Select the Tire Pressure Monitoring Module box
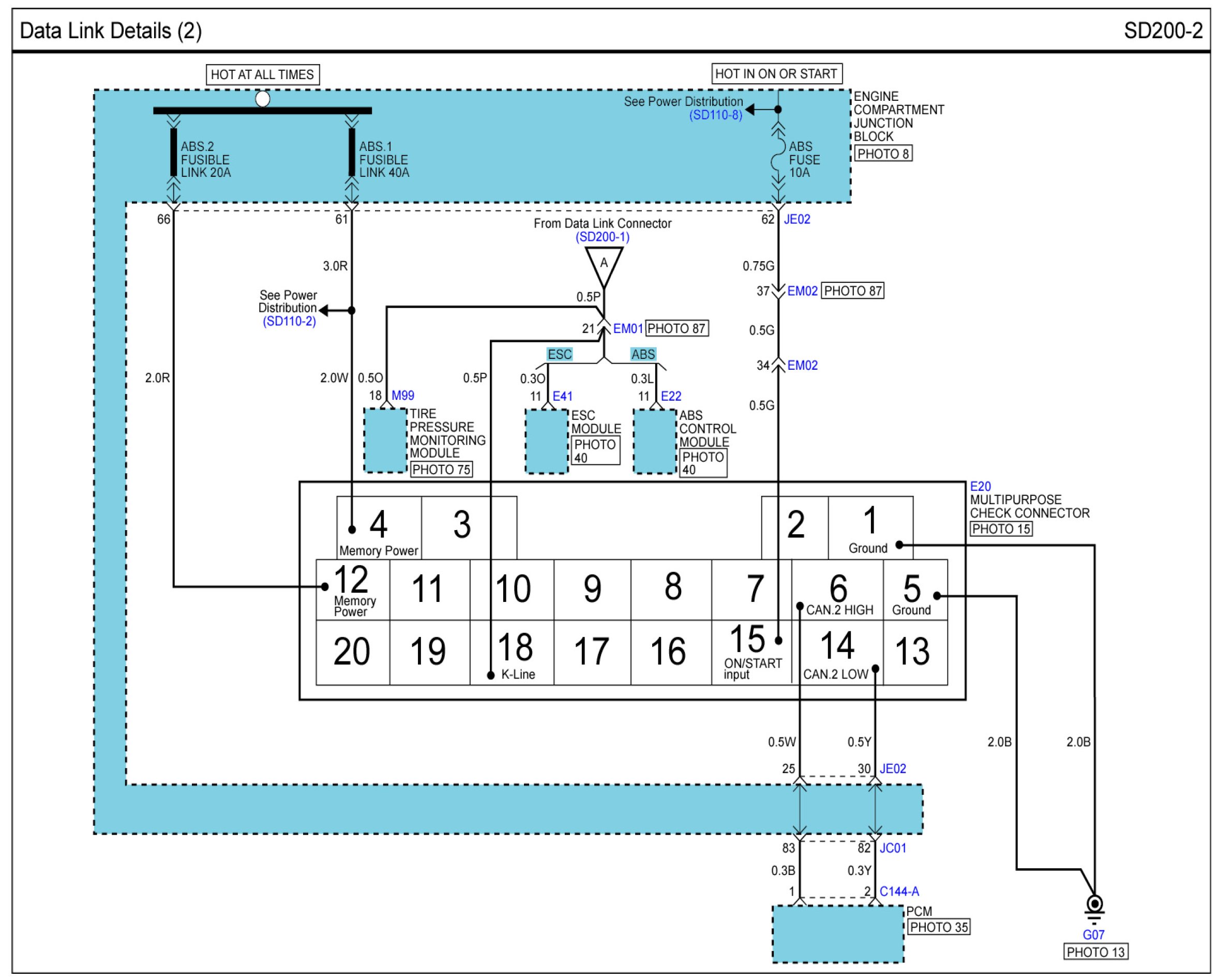 pos(385,441)
